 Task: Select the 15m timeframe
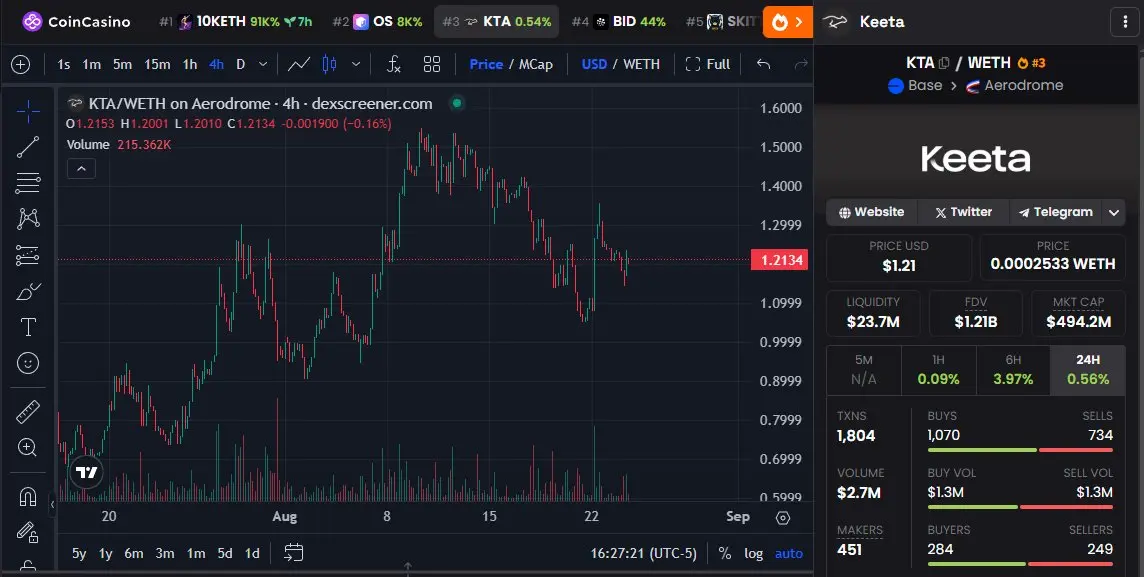click(157, 64)
